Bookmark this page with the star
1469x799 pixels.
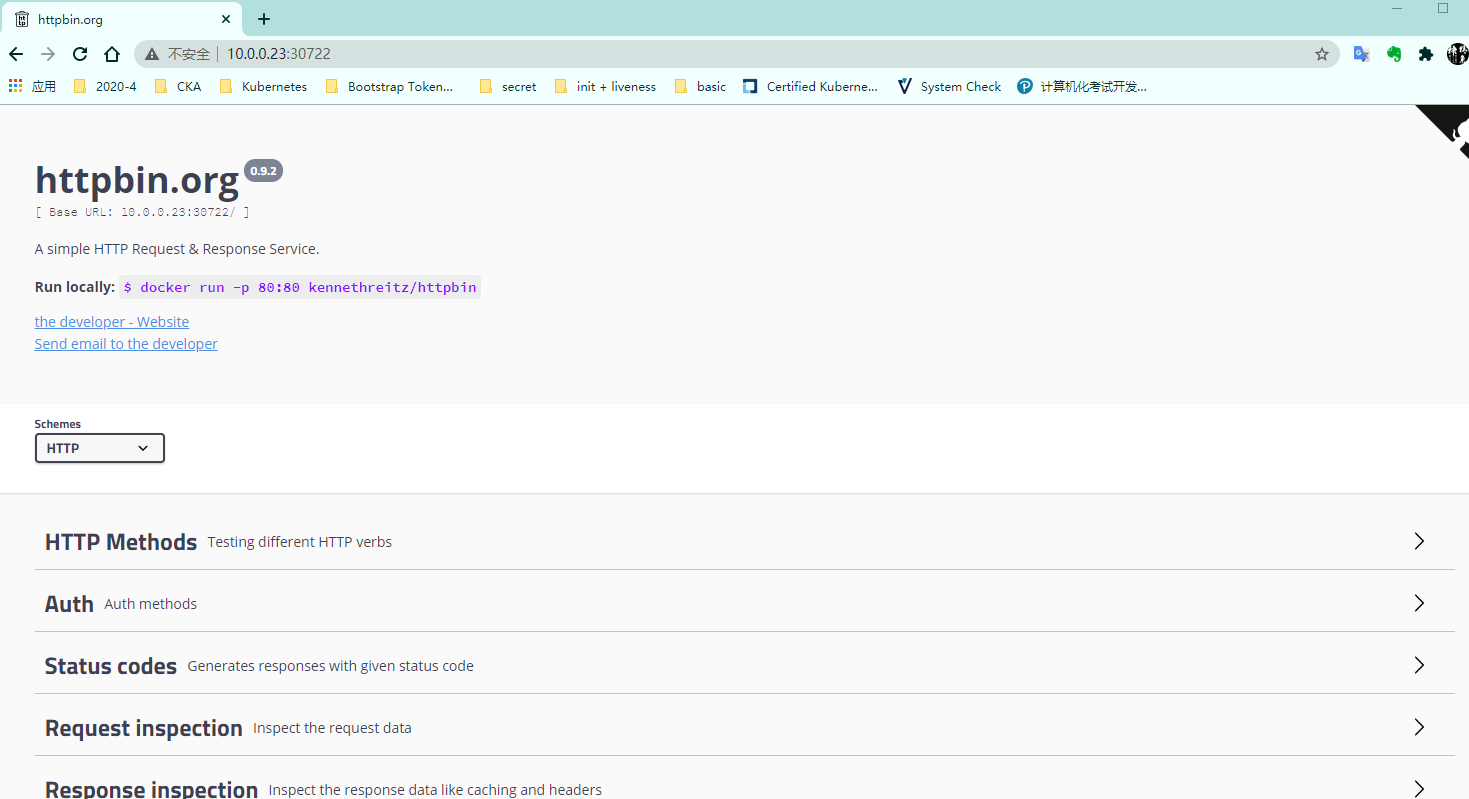1322,54
